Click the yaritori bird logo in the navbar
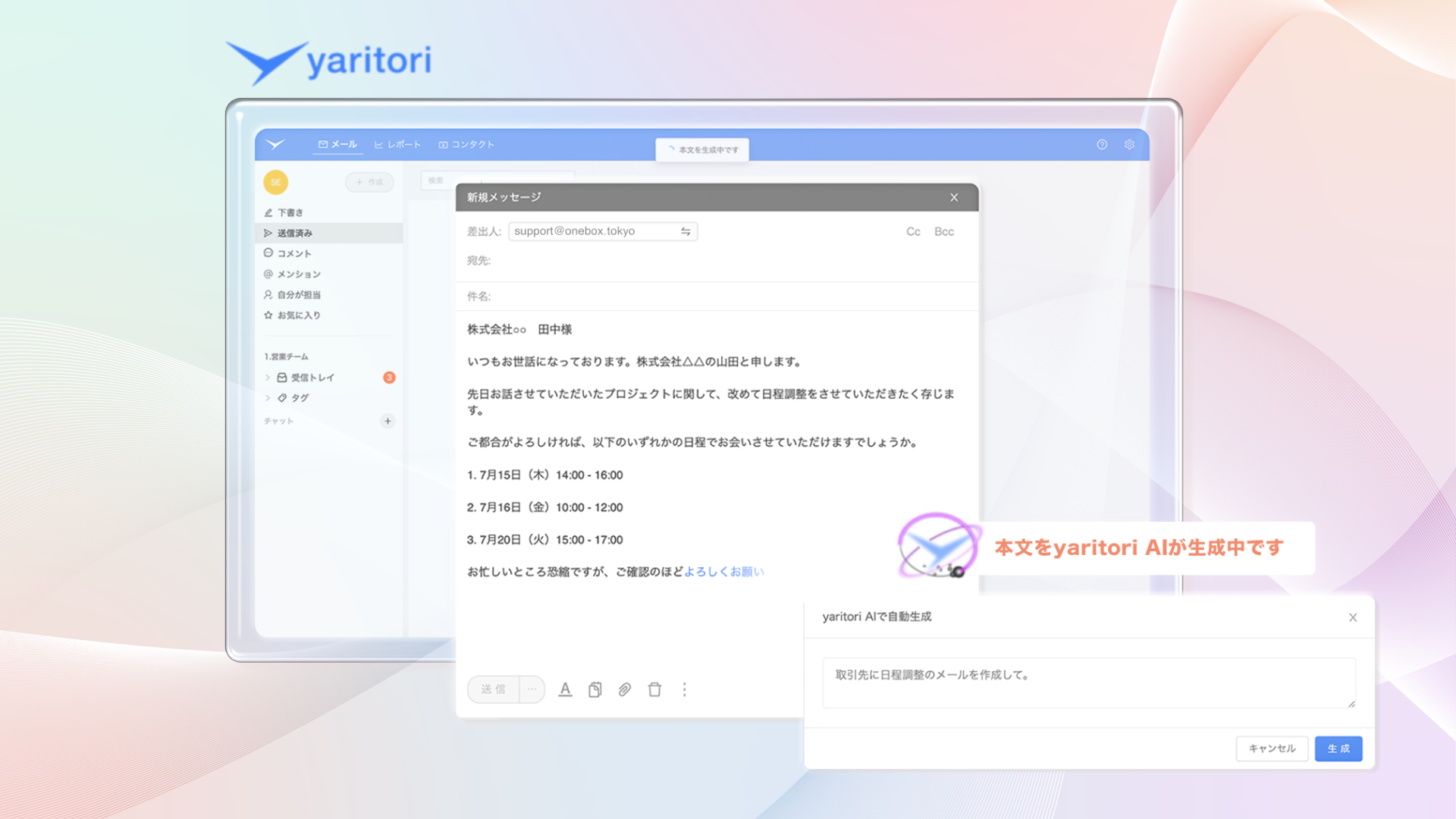Viewport: 1456px width, 819px height. coord(276,144)
